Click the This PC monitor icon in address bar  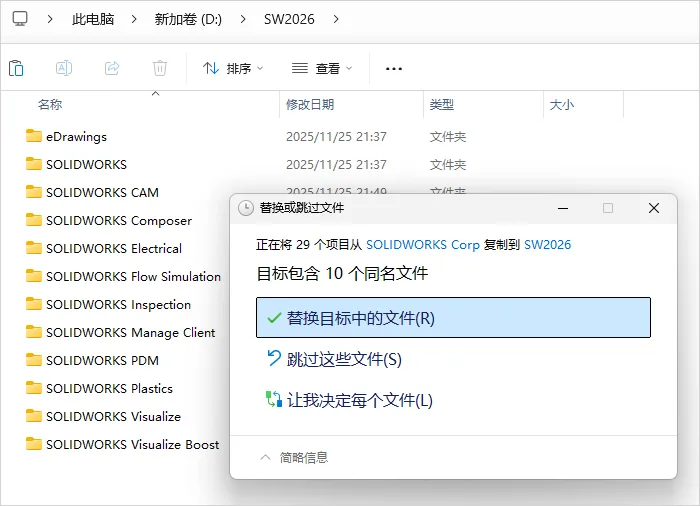click(20, 19)
